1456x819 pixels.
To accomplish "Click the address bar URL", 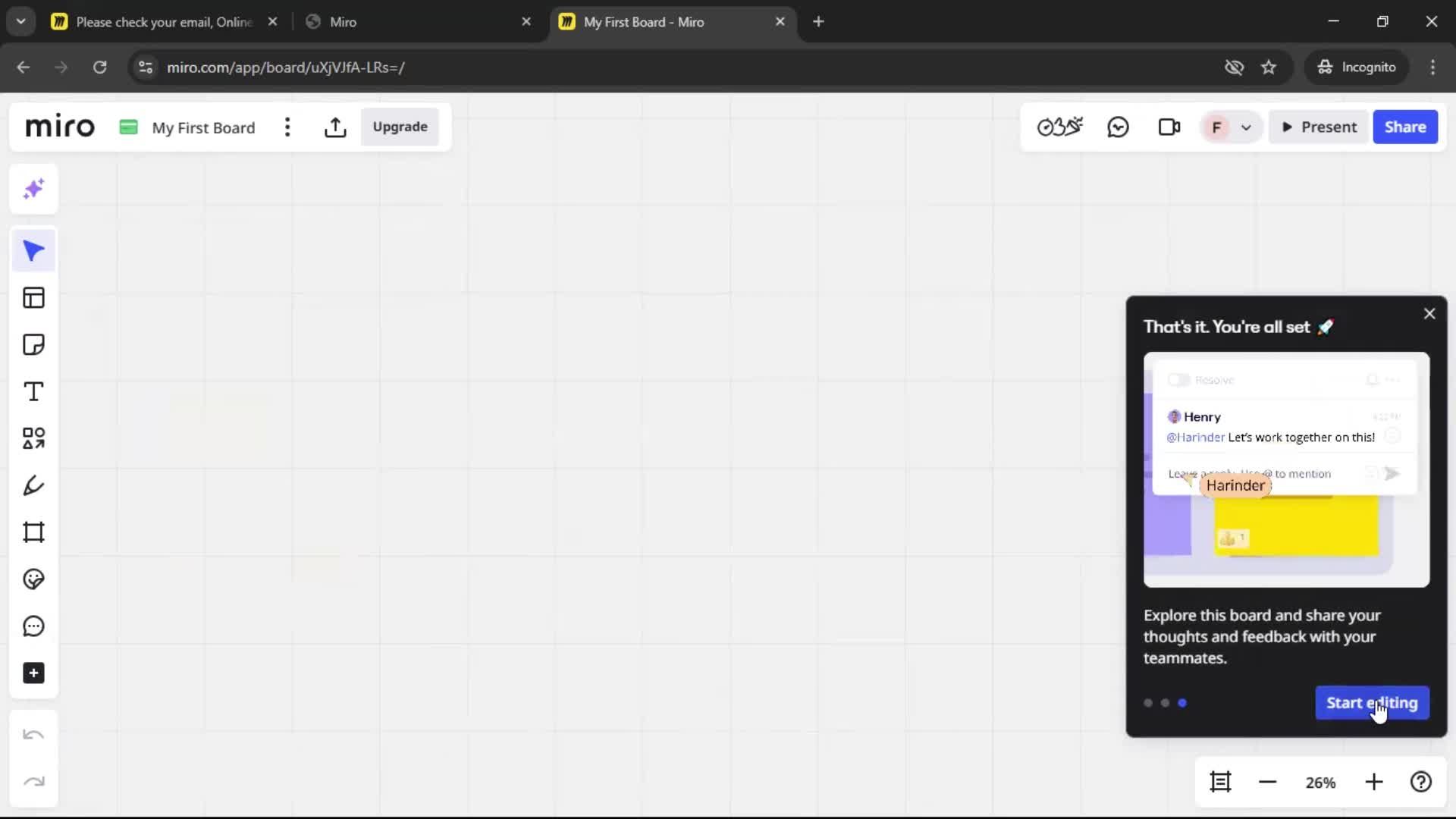I will (x=285, y=67).
